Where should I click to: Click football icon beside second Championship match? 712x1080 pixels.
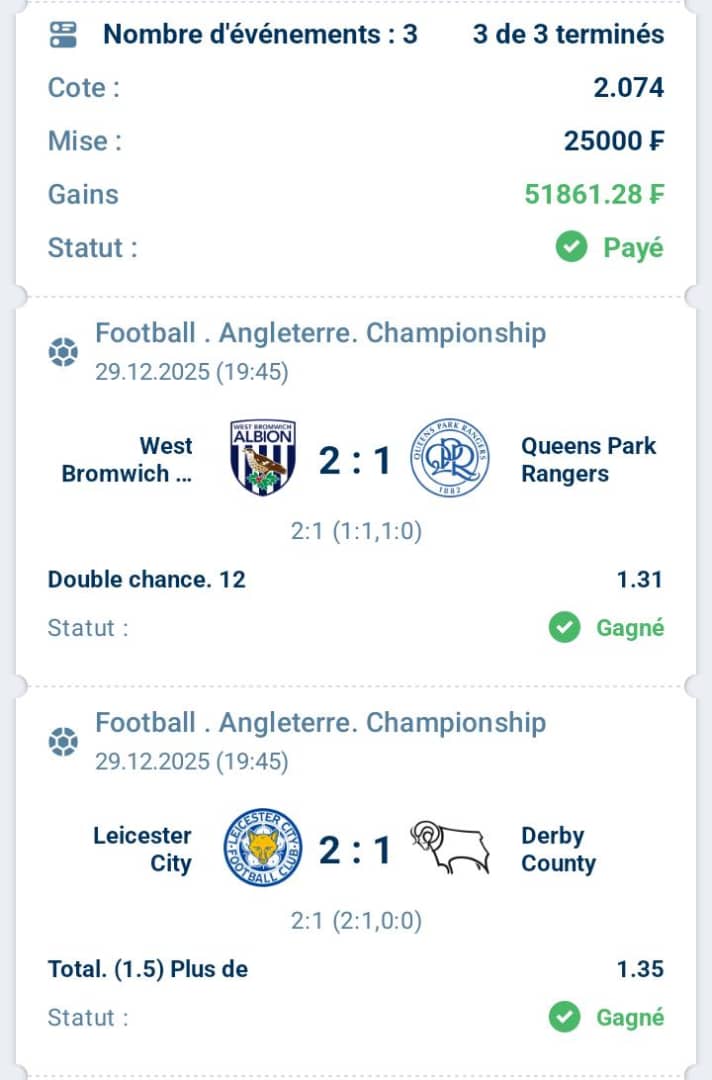tap(63, 742)
